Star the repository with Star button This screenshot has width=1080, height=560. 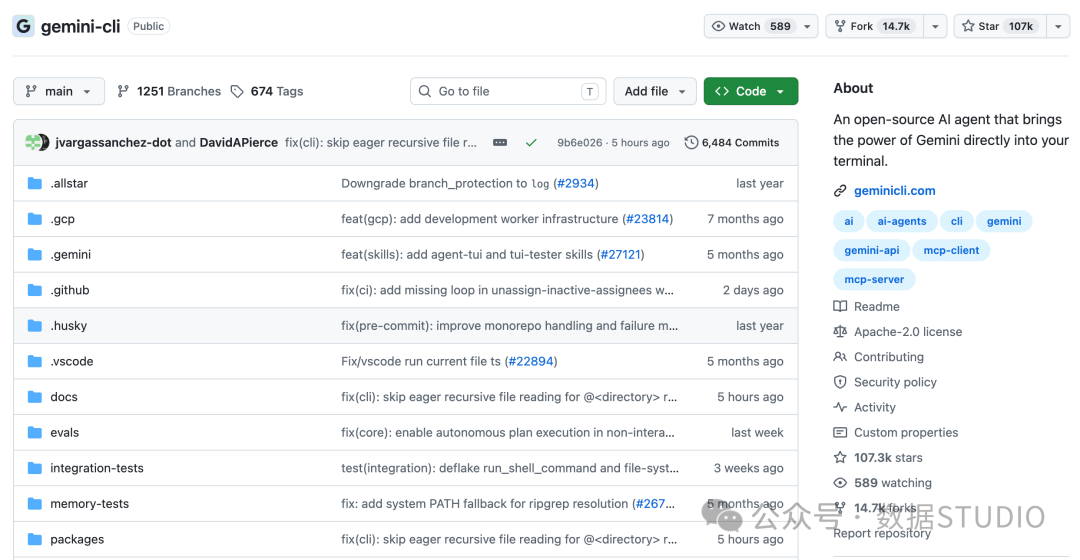pos(1000,26)
